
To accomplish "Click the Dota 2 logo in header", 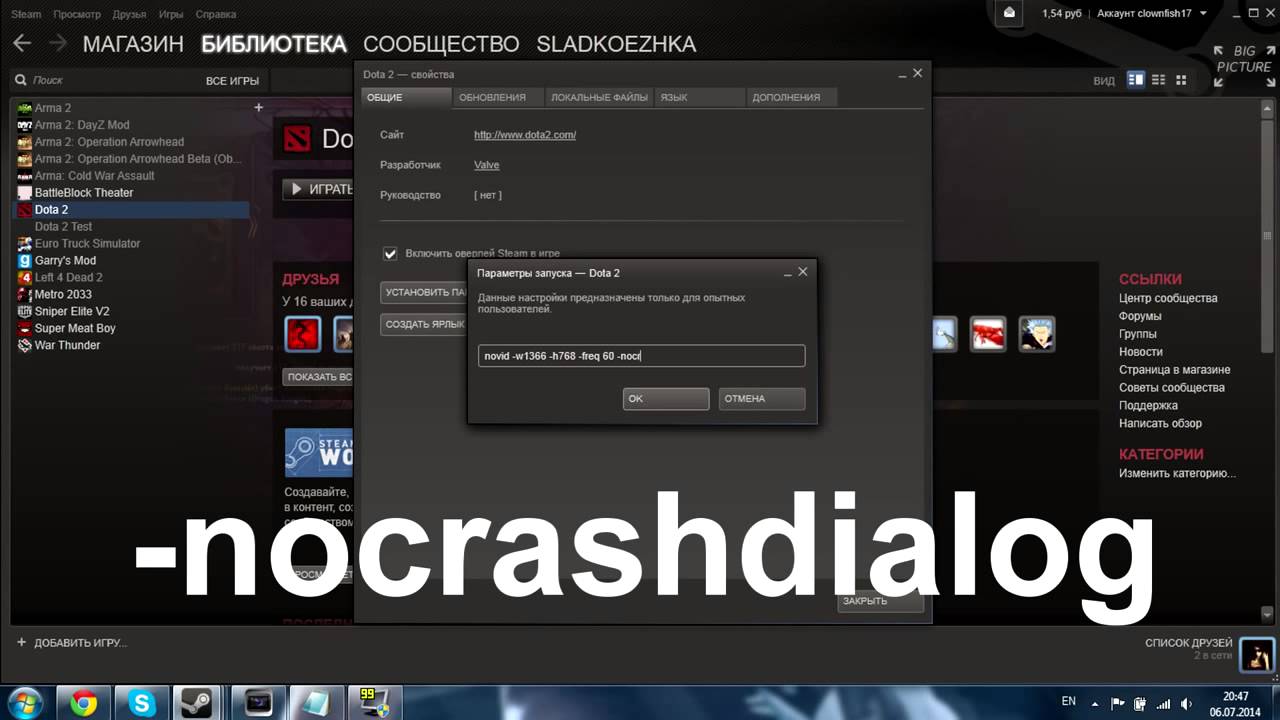I will click(x=297, y=138).
